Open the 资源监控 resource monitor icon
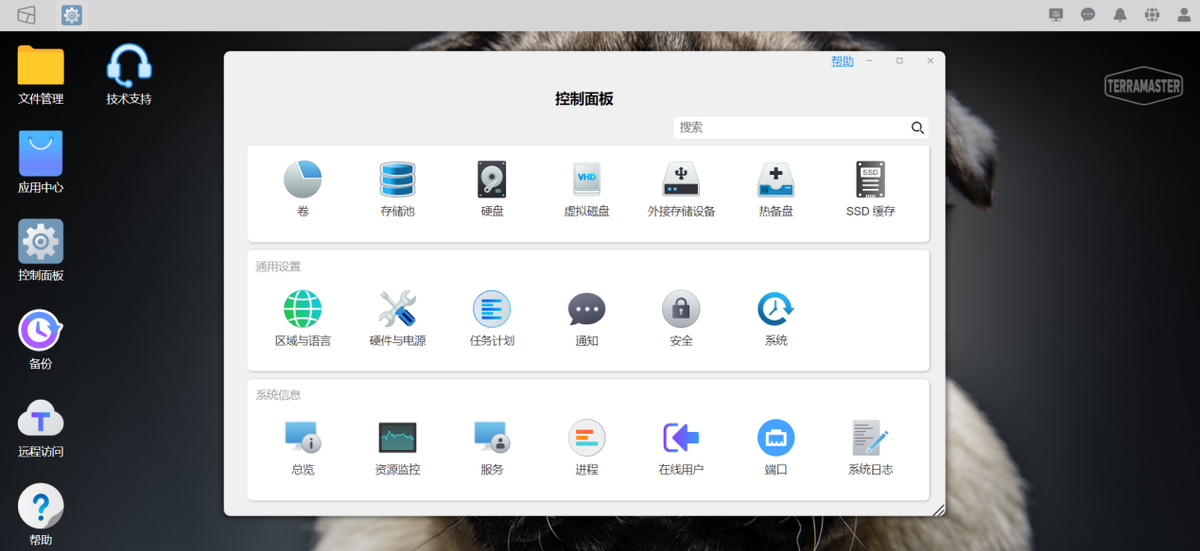 397,437
